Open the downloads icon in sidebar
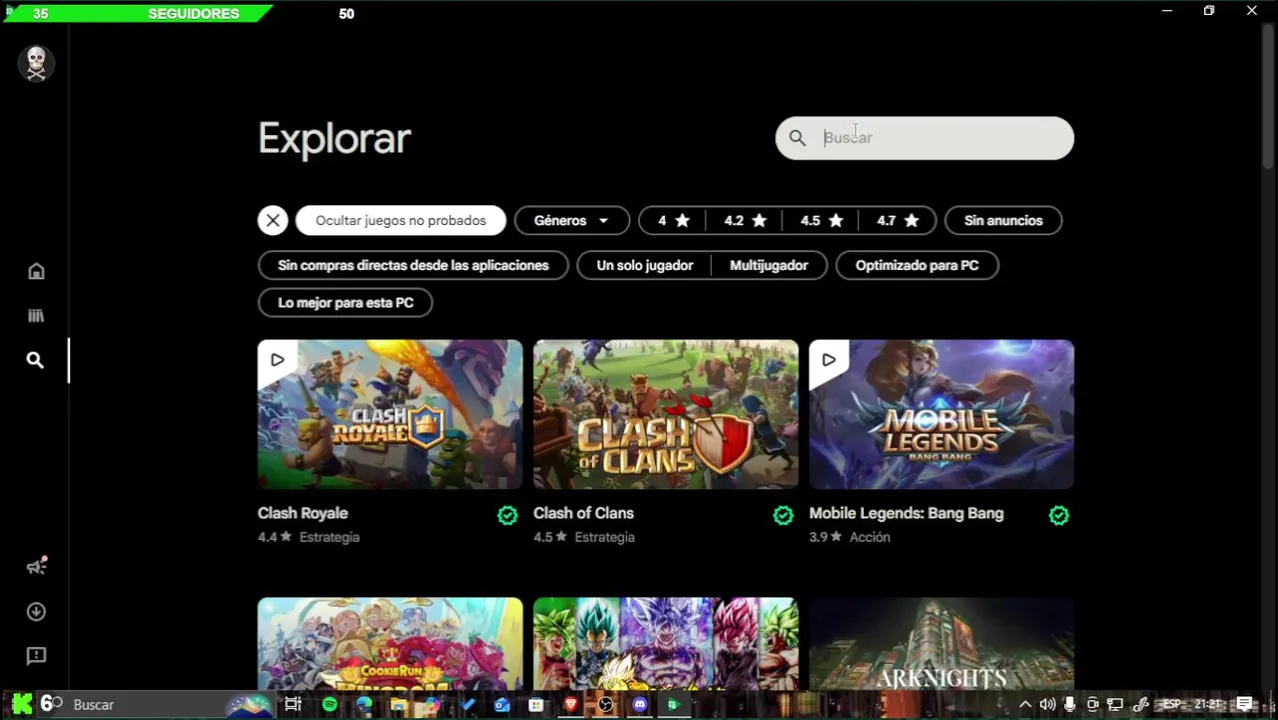Screen dimensions: 1278x720 [x=36, y=611]
